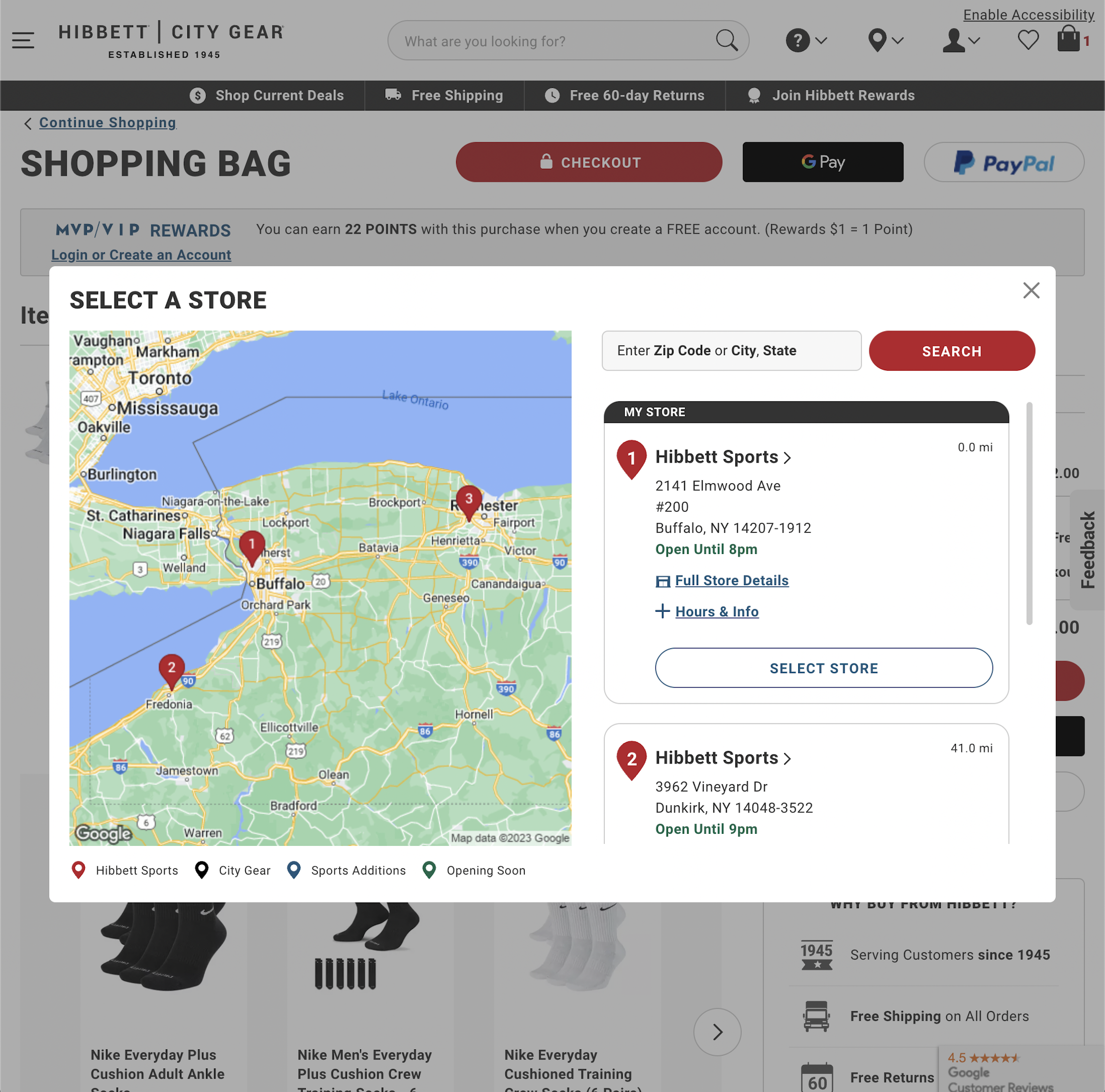Click map pin number 1 near Buffalo
Viewport: 1105px width, 1092px height.
click(251, 547)
